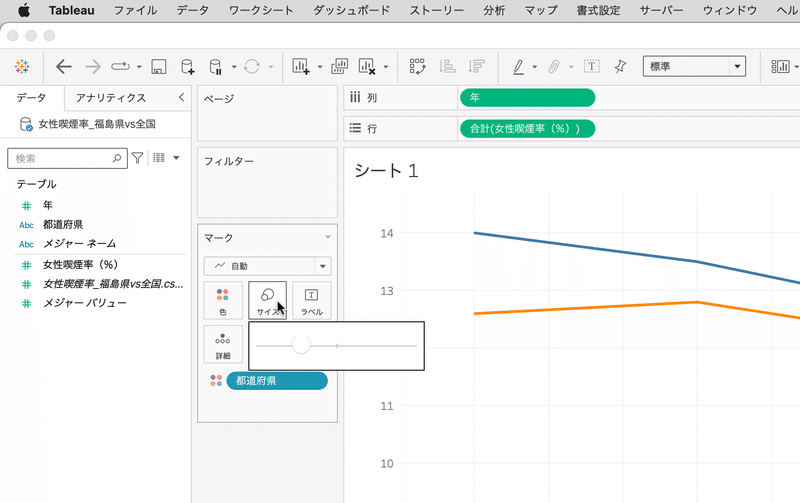Click the Tableau start page logo icon

[22, 66]
